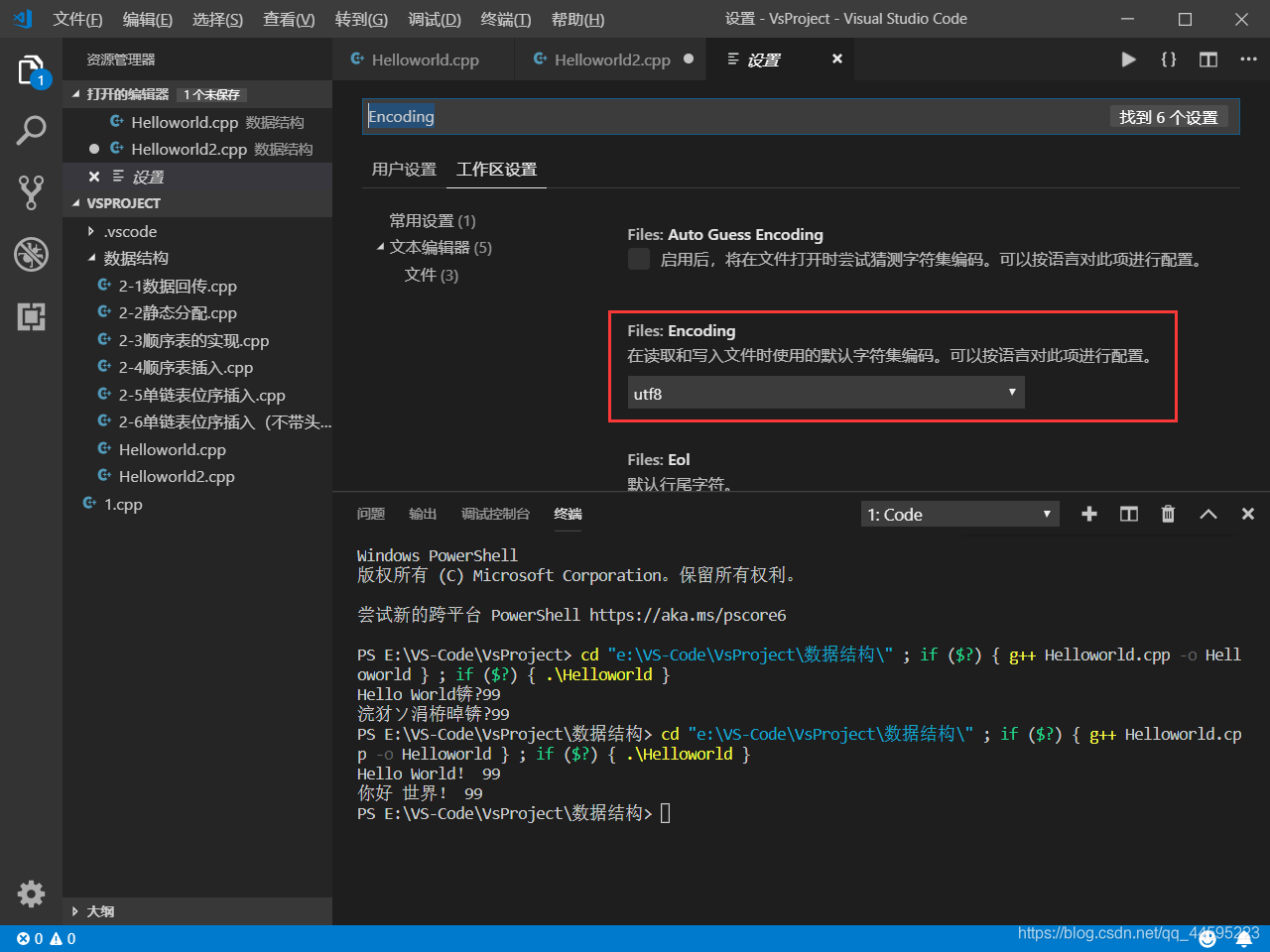Open the Explorer view in activity bar
The height and width of the screenshot is (952, 1270).
click(32, 71)
